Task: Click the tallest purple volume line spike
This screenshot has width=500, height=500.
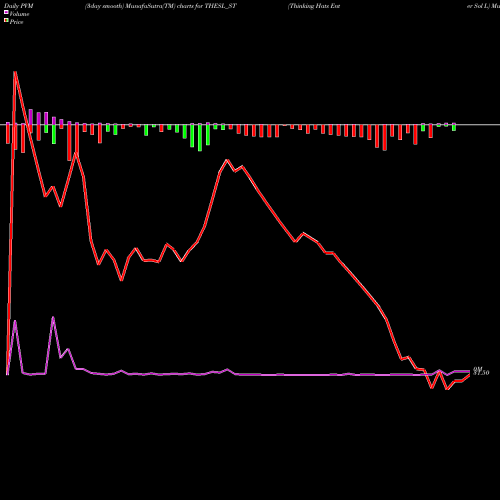Action: (53, 317)
